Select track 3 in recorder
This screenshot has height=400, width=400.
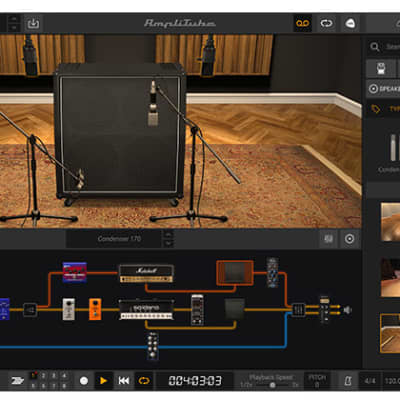(x=54, y=376)
